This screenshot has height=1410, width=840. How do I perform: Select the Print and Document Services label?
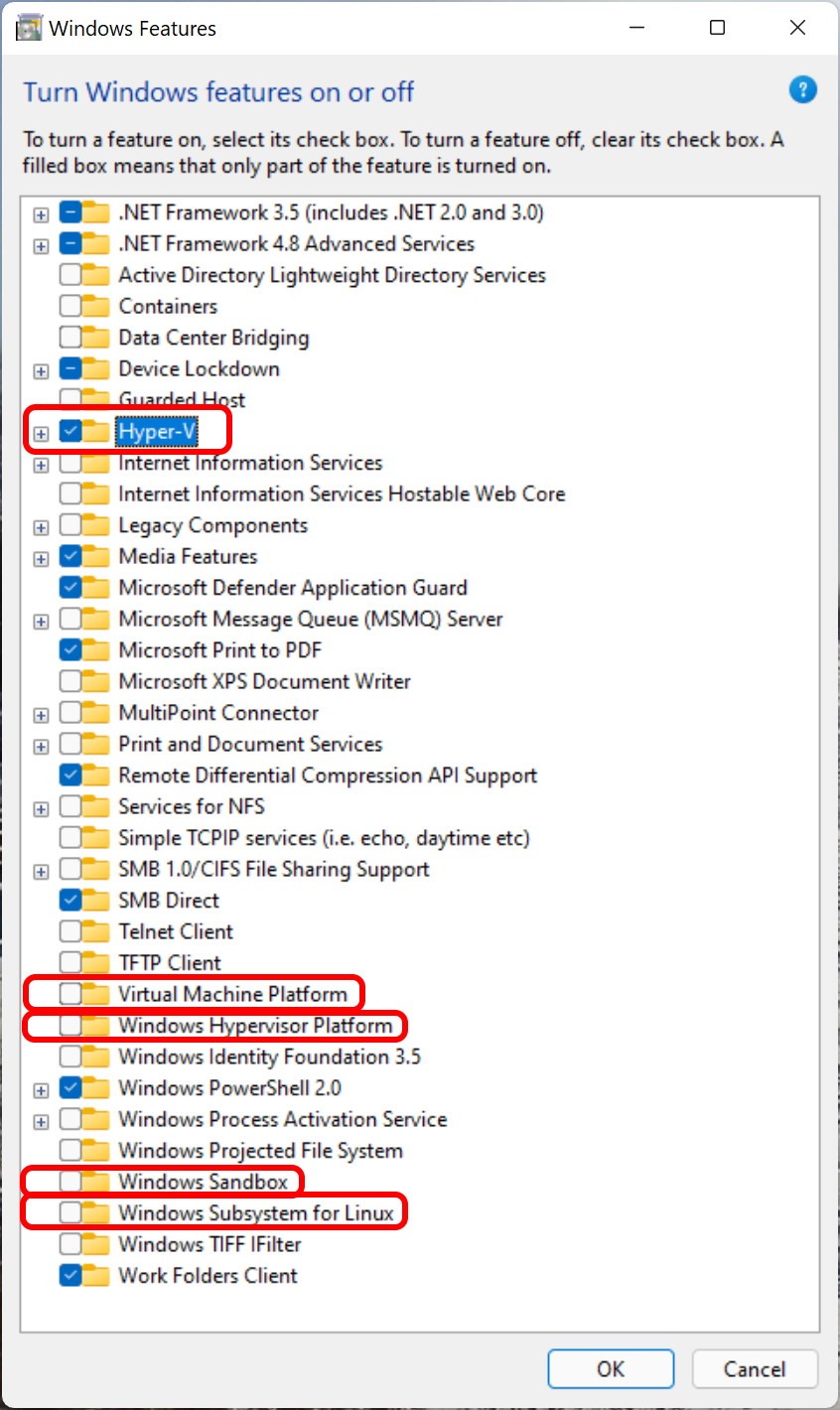coord(250,744)
